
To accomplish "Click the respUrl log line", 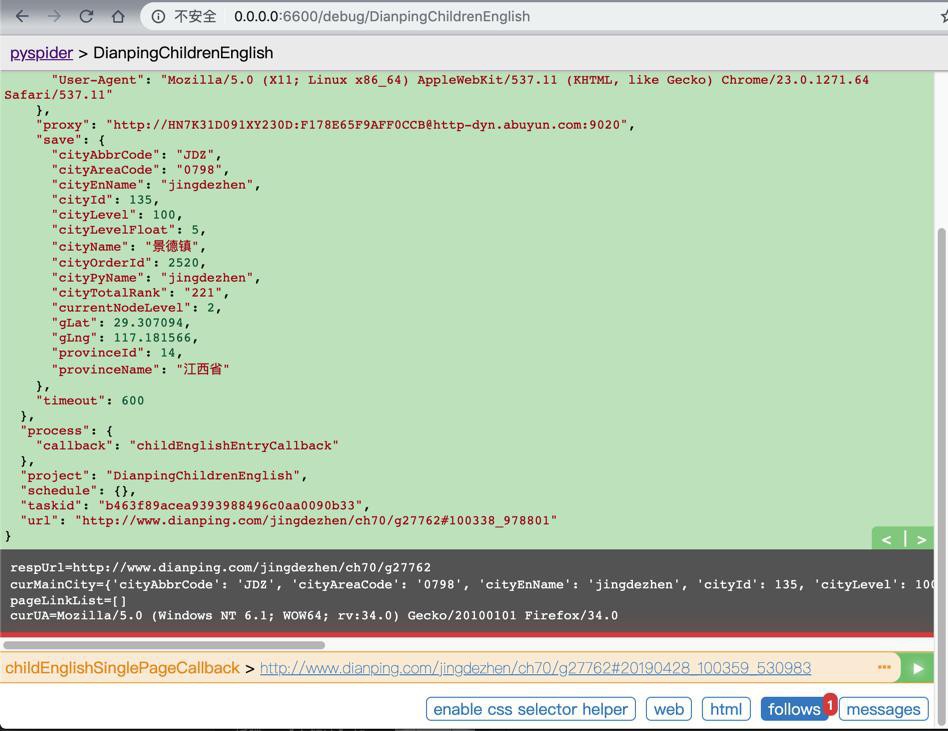I will 221,568.
